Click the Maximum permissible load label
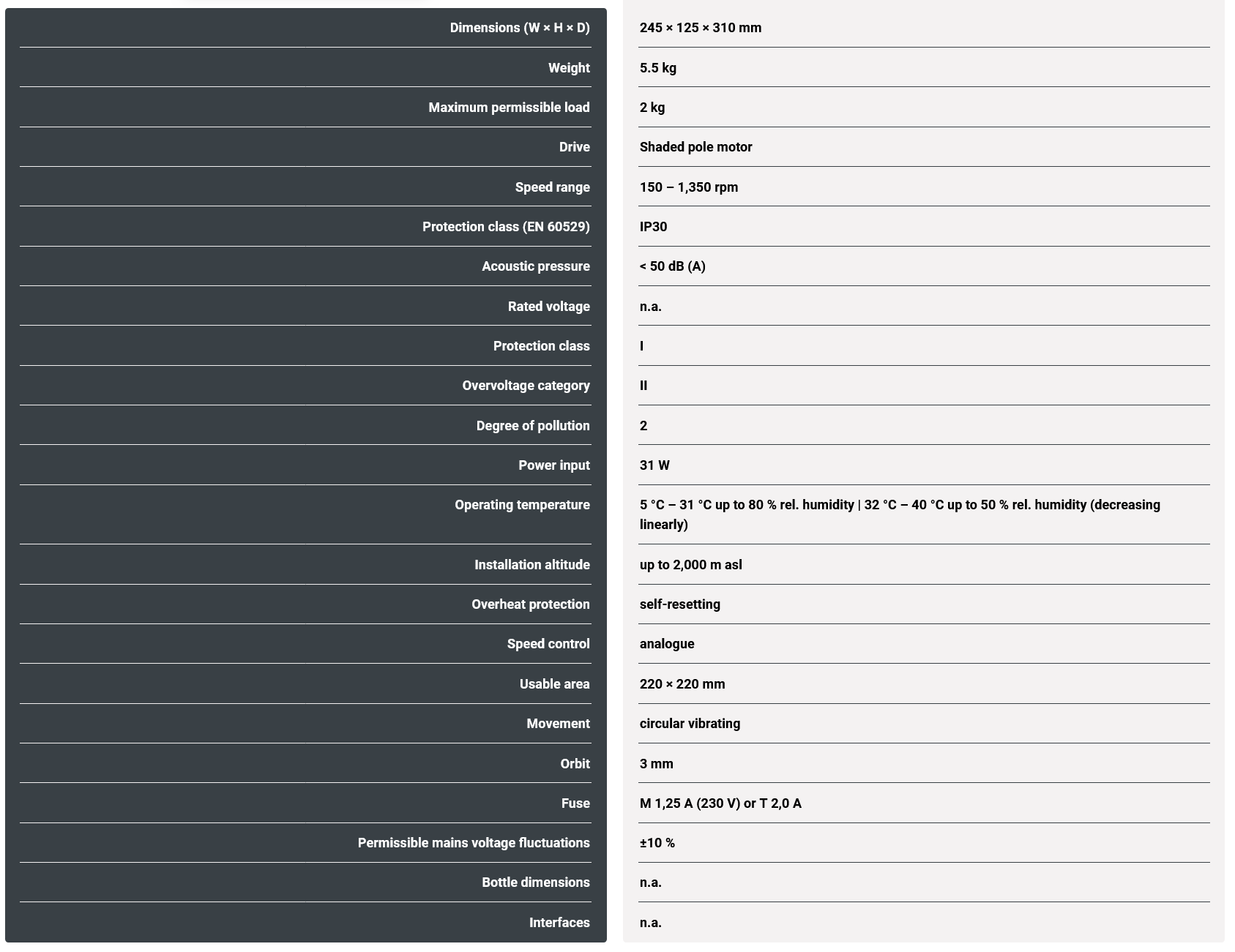The image size is (1235, 952). click(509, 108)
